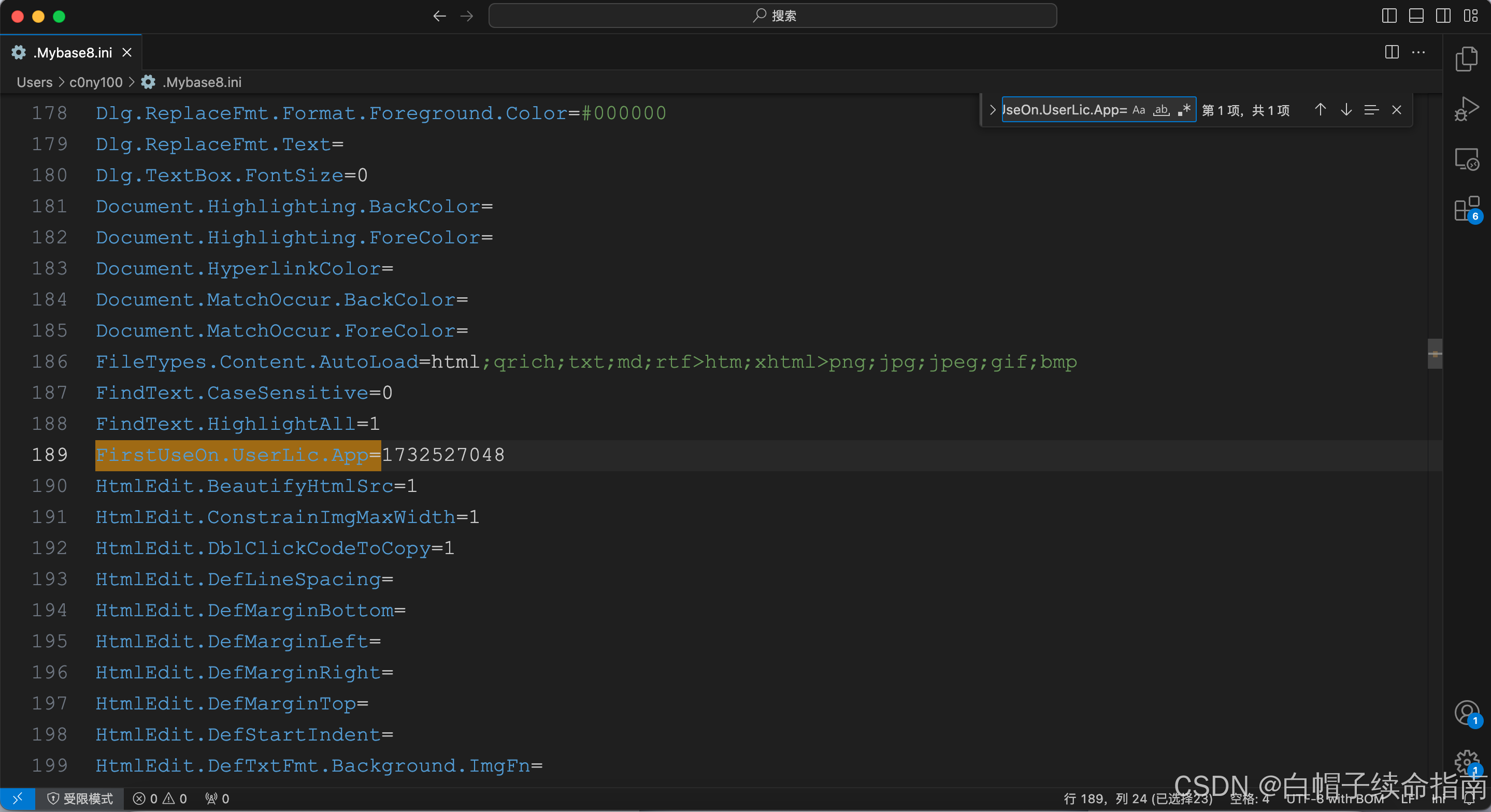Click the top search command center box

coord(772,16)
